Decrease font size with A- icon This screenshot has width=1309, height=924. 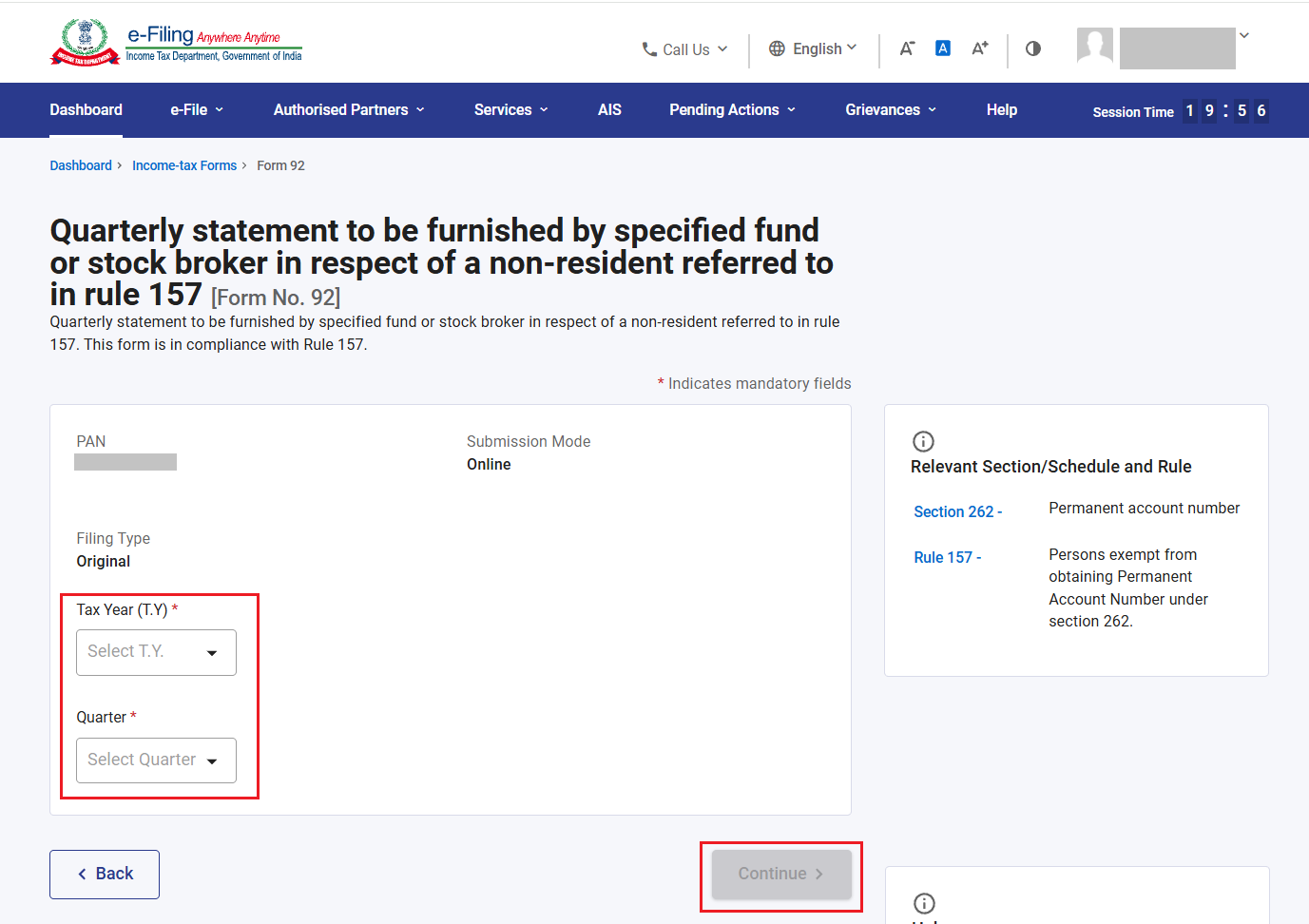tap(907, 48)
